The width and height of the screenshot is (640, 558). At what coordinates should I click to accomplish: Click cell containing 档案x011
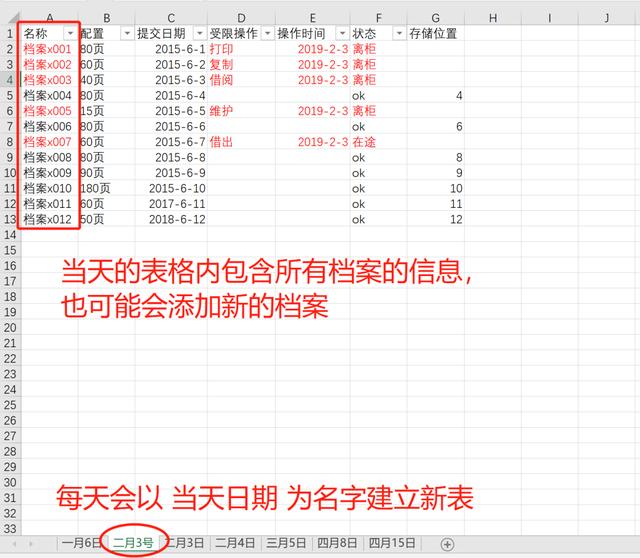click(49, 204)
